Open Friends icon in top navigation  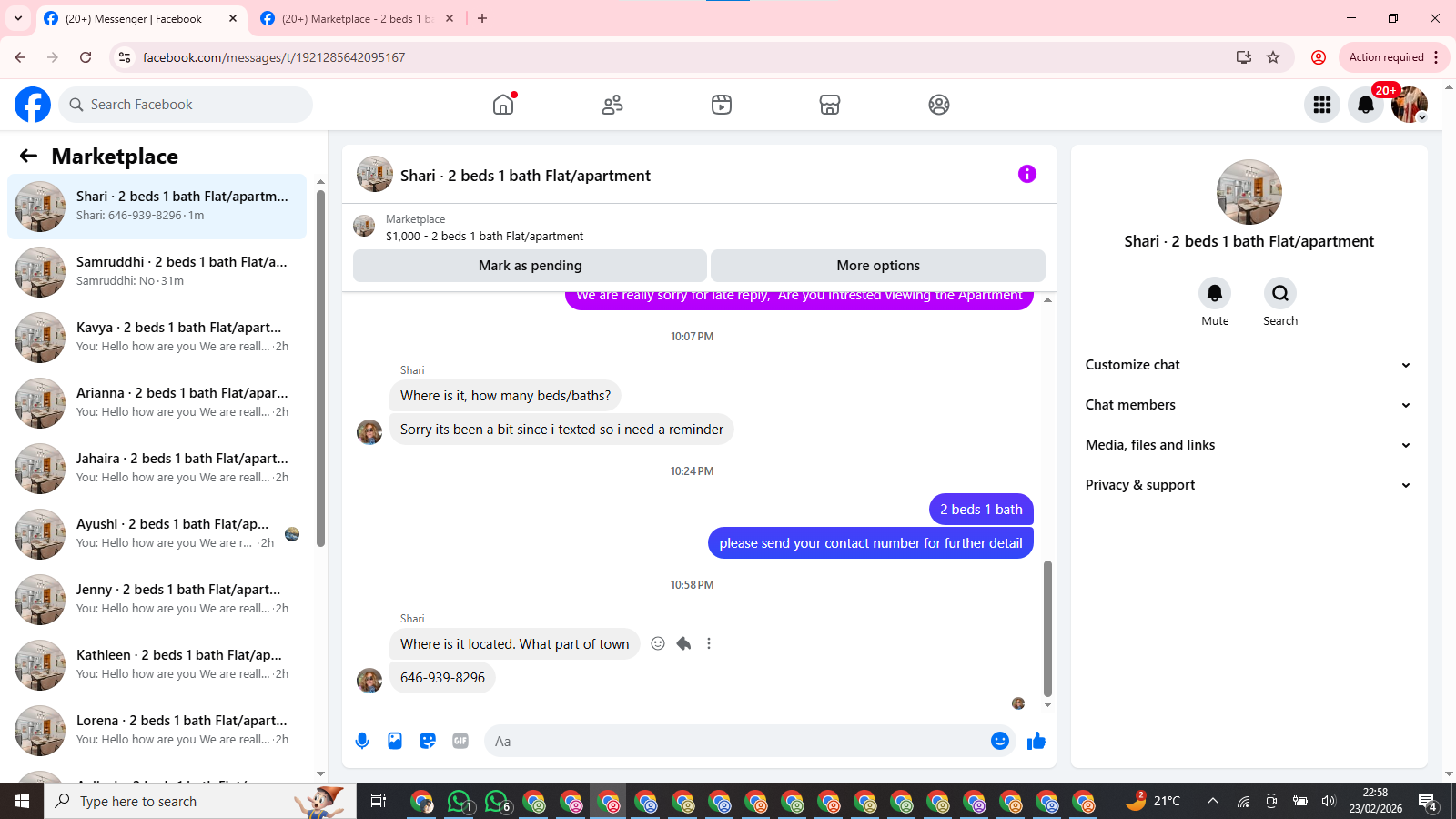pos(612,105)
